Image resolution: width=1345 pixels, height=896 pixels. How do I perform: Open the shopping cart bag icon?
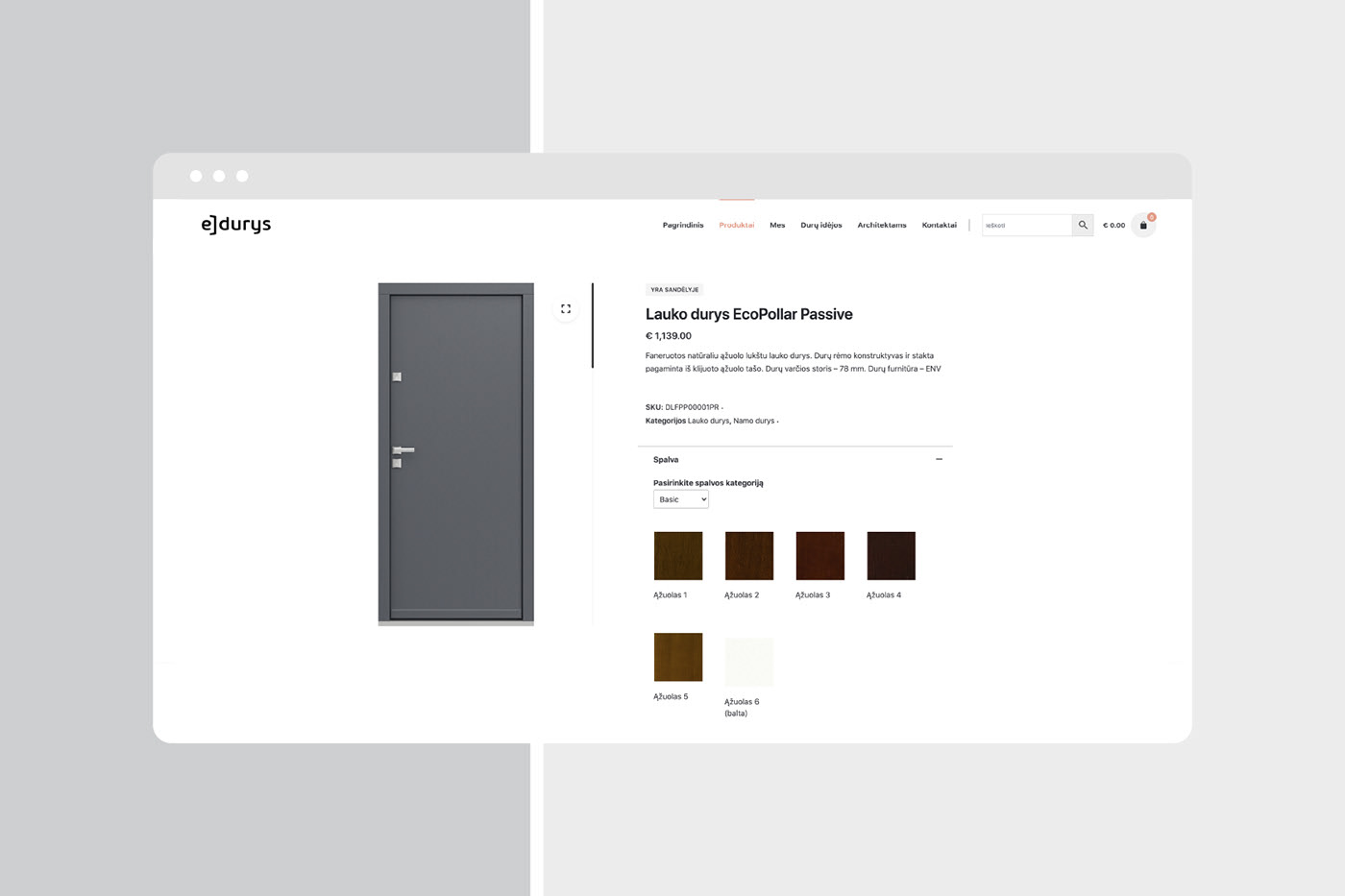click(1143, 226)
